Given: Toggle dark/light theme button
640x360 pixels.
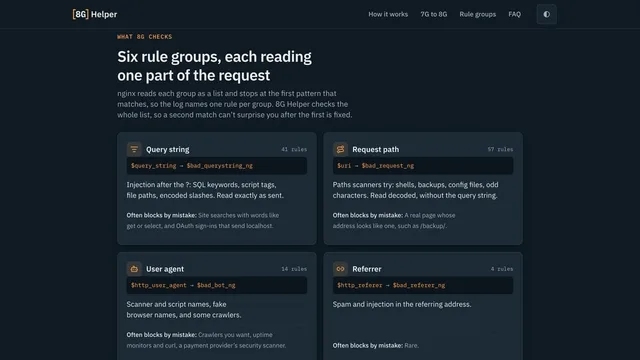Looking at the screenshot, I should pos(547,14).
